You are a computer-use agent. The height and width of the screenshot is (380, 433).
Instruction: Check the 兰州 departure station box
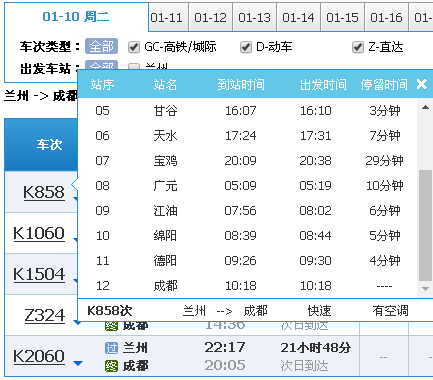coord(134,67)
